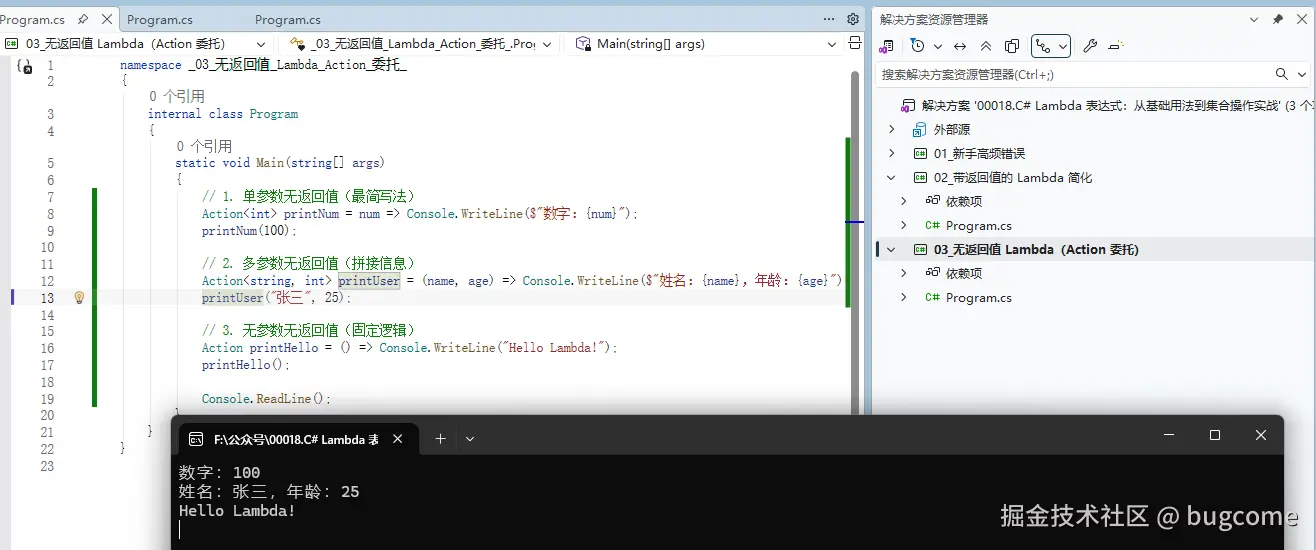
Task: Click line number 13 in the gutter
Action: [47, 297]
